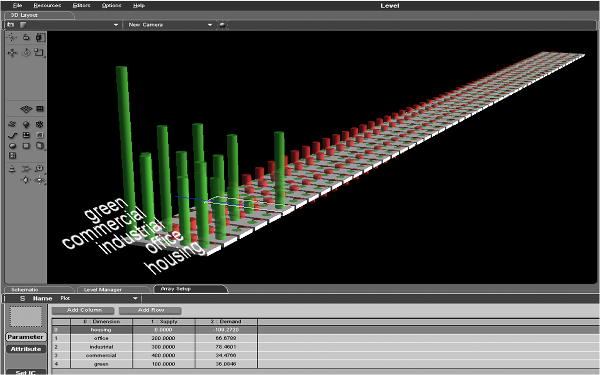Click the curve path tool icon
The width and height of the screenshot is (600, 375).
[12, 135]
